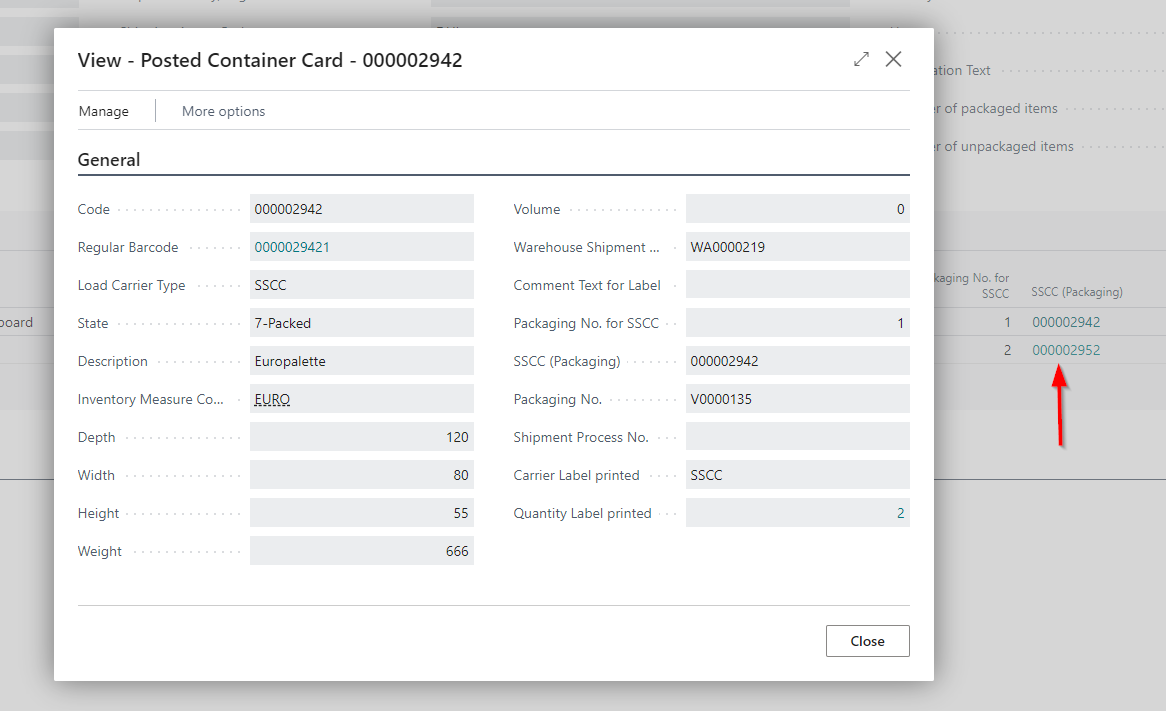Viewport: 1166px width, 711px height.
Task: Click the Carrier Label printed field
Action: (797, 475)
